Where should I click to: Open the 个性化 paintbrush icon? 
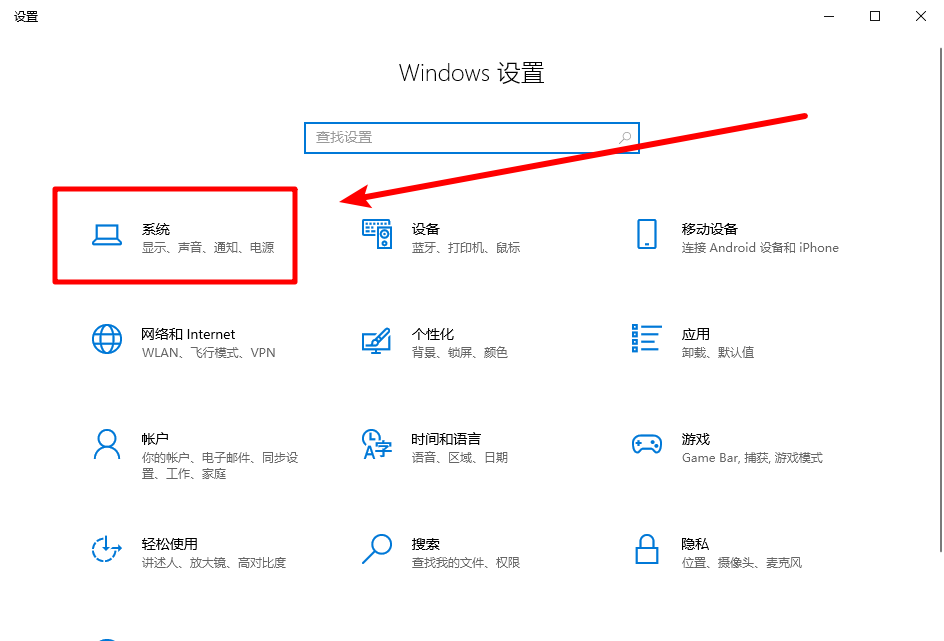pyautogui.click(x=376, y=341)
